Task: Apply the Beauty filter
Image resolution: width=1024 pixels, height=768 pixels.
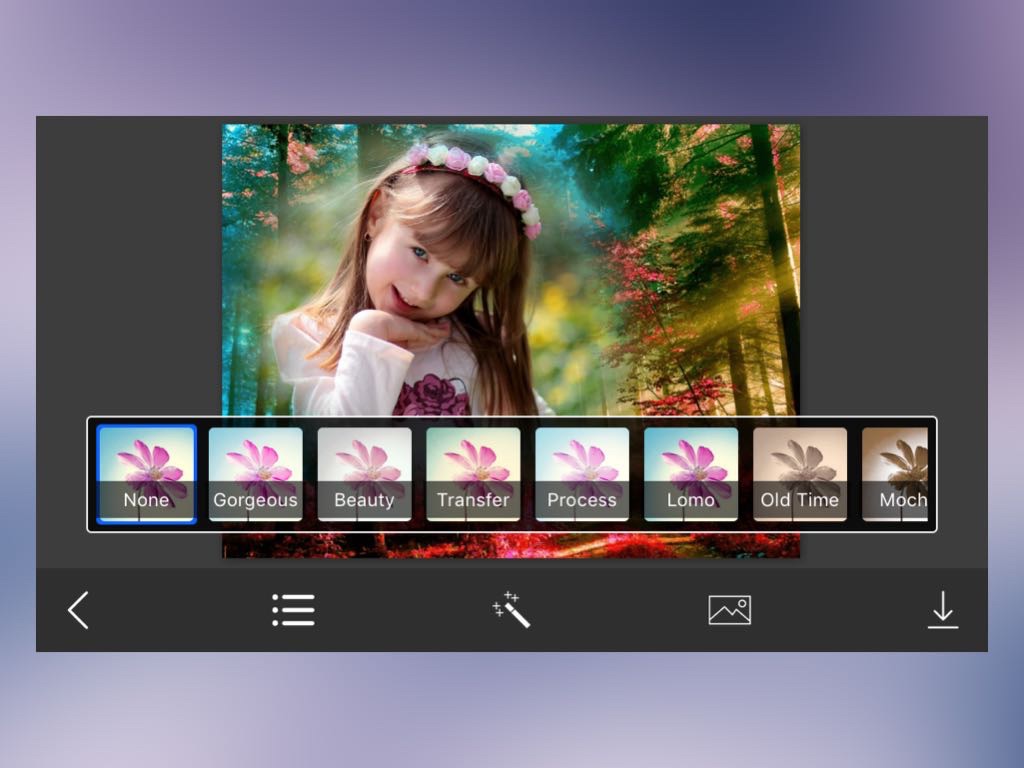Action: pos(364,474)
